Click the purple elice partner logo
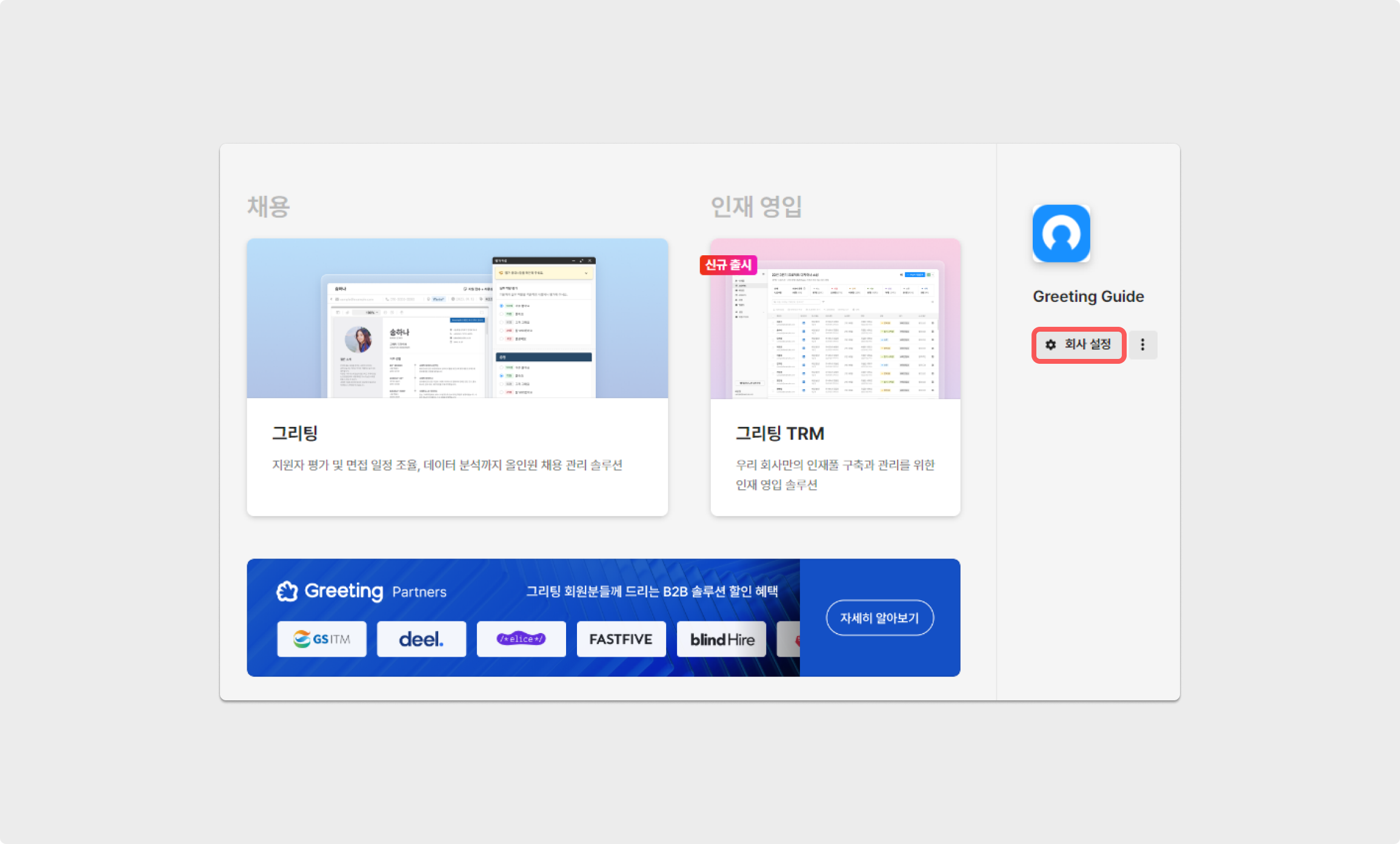Image resolution: width=1400 pixels, height=844 pixels. 521,639
